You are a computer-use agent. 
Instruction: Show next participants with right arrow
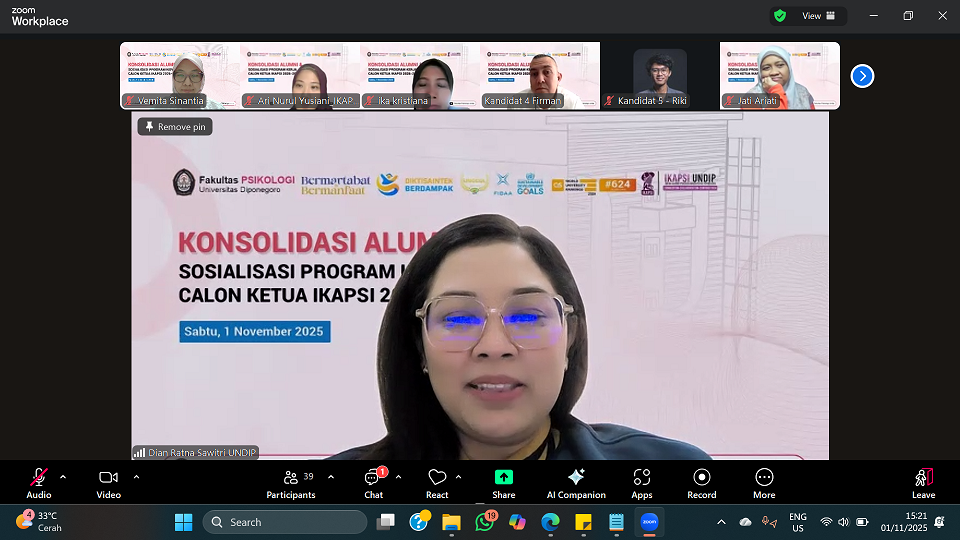(862, 76)
